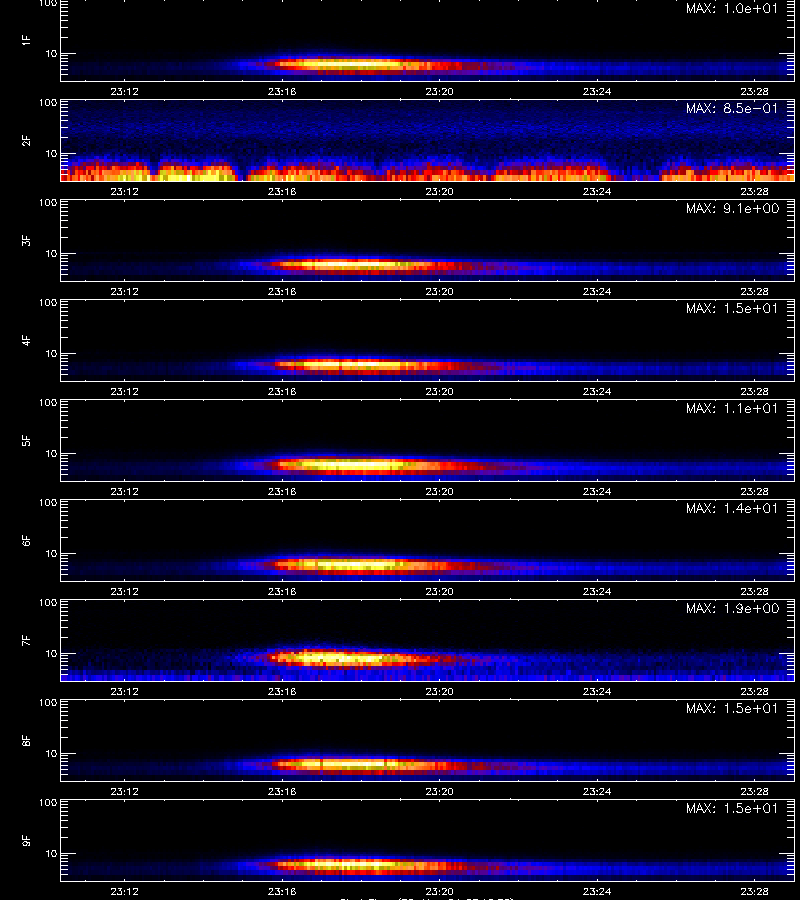Select the 'MAX: 8.5e-01' annotation
Viewport: 800px width, 900px height.
[x=732, y=108]
